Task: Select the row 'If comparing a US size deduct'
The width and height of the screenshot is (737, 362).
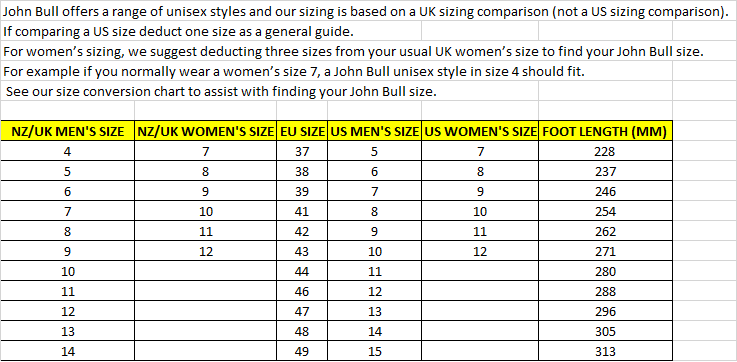Action: 178,32
